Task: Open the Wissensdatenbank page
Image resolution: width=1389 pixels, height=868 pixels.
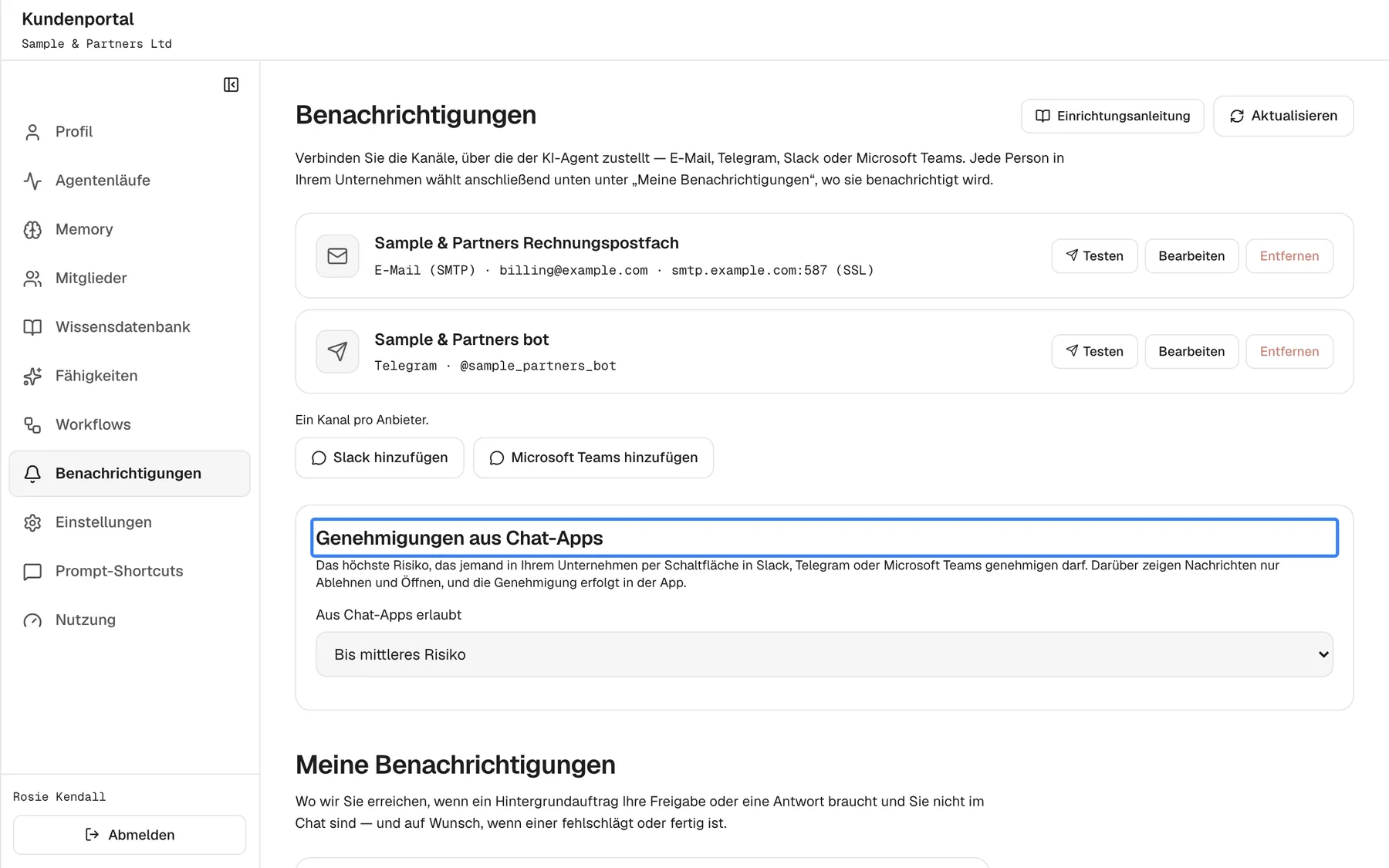Action: (130, 327)
